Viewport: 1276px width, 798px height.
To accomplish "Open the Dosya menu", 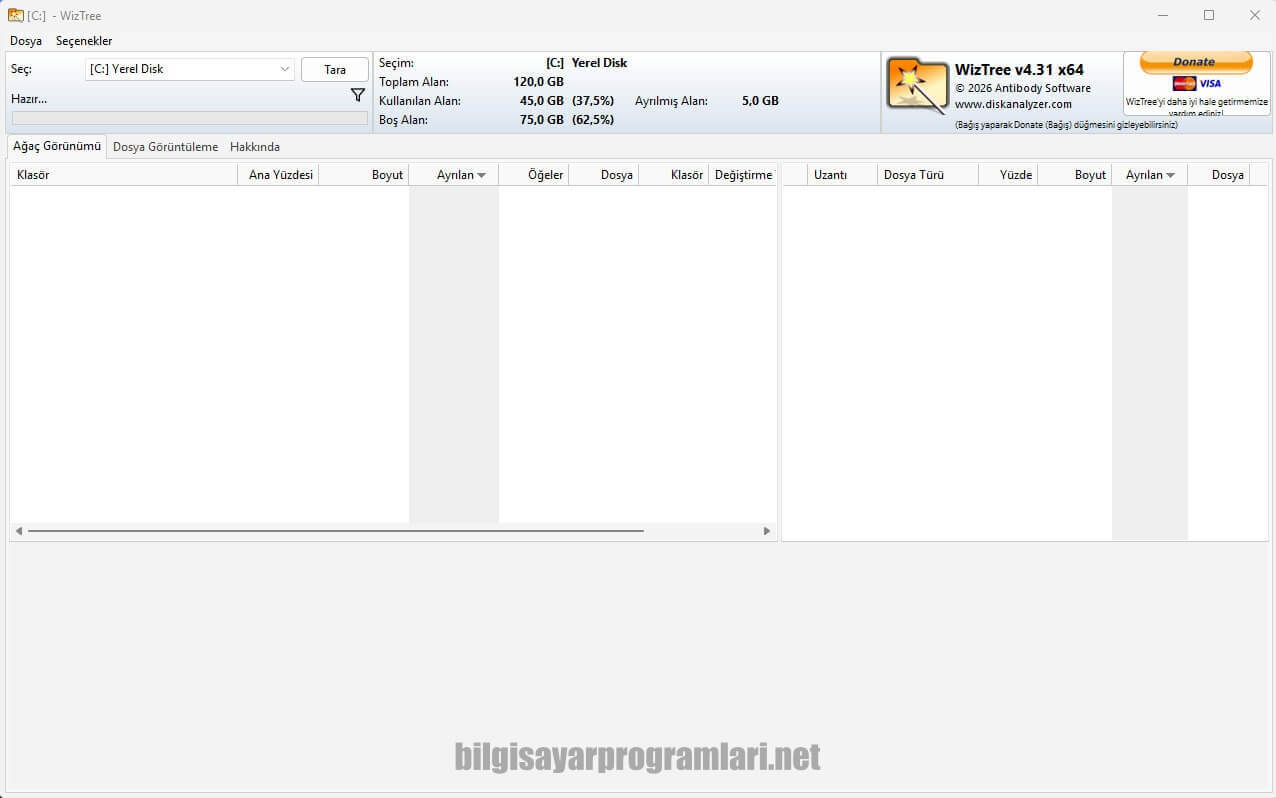I will (x=26, y=41).
